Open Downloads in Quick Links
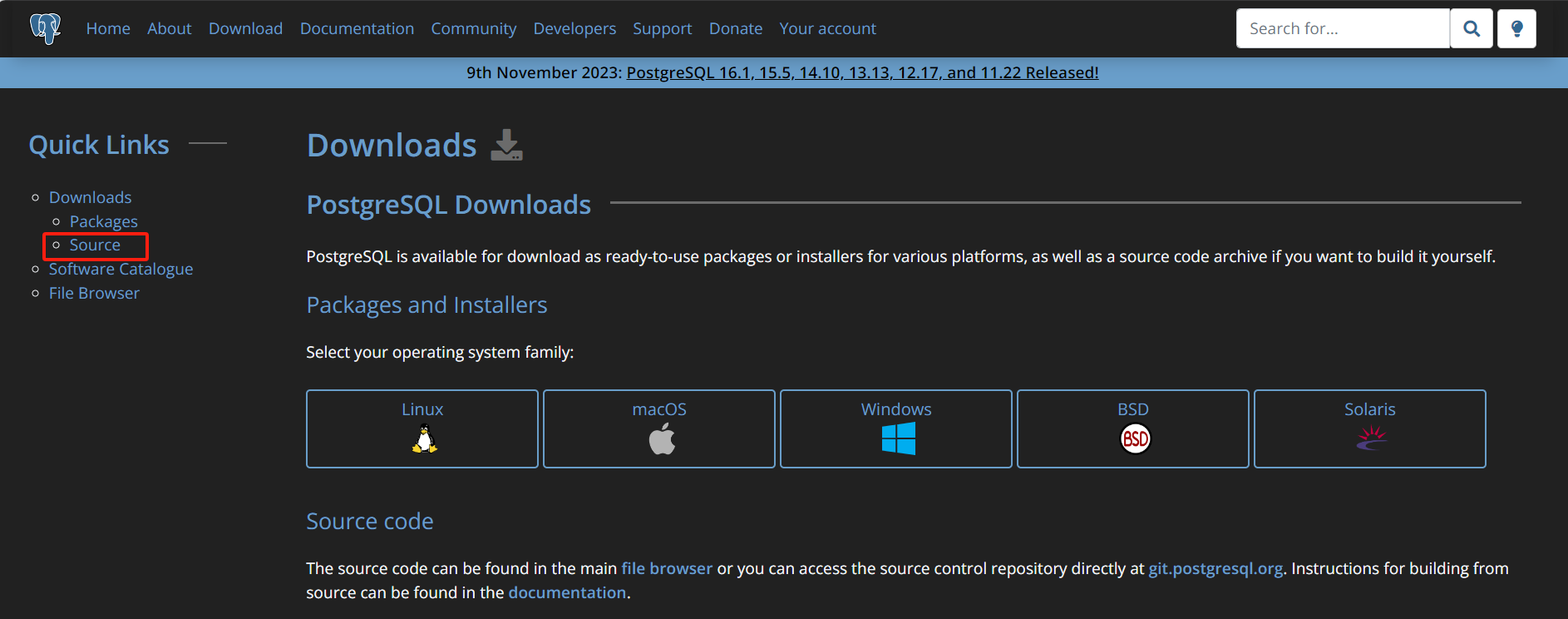Screen dimensions: 1568x619 90,197
